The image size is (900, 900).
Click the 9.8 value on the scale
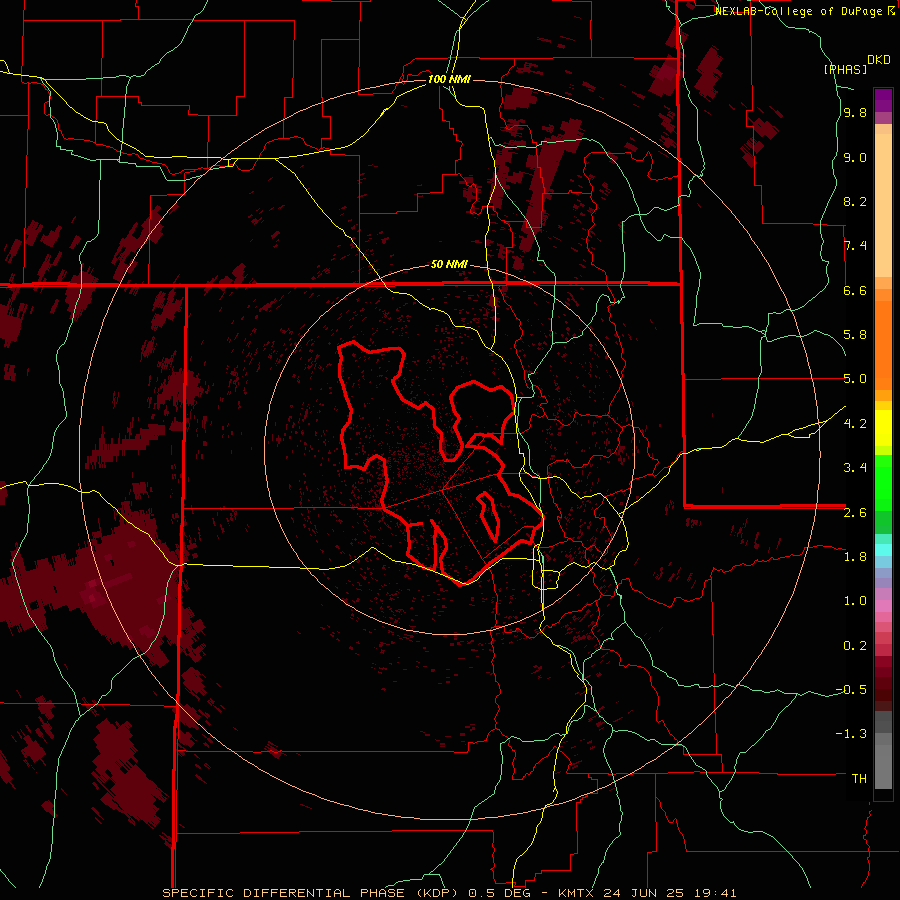[855, 112]
